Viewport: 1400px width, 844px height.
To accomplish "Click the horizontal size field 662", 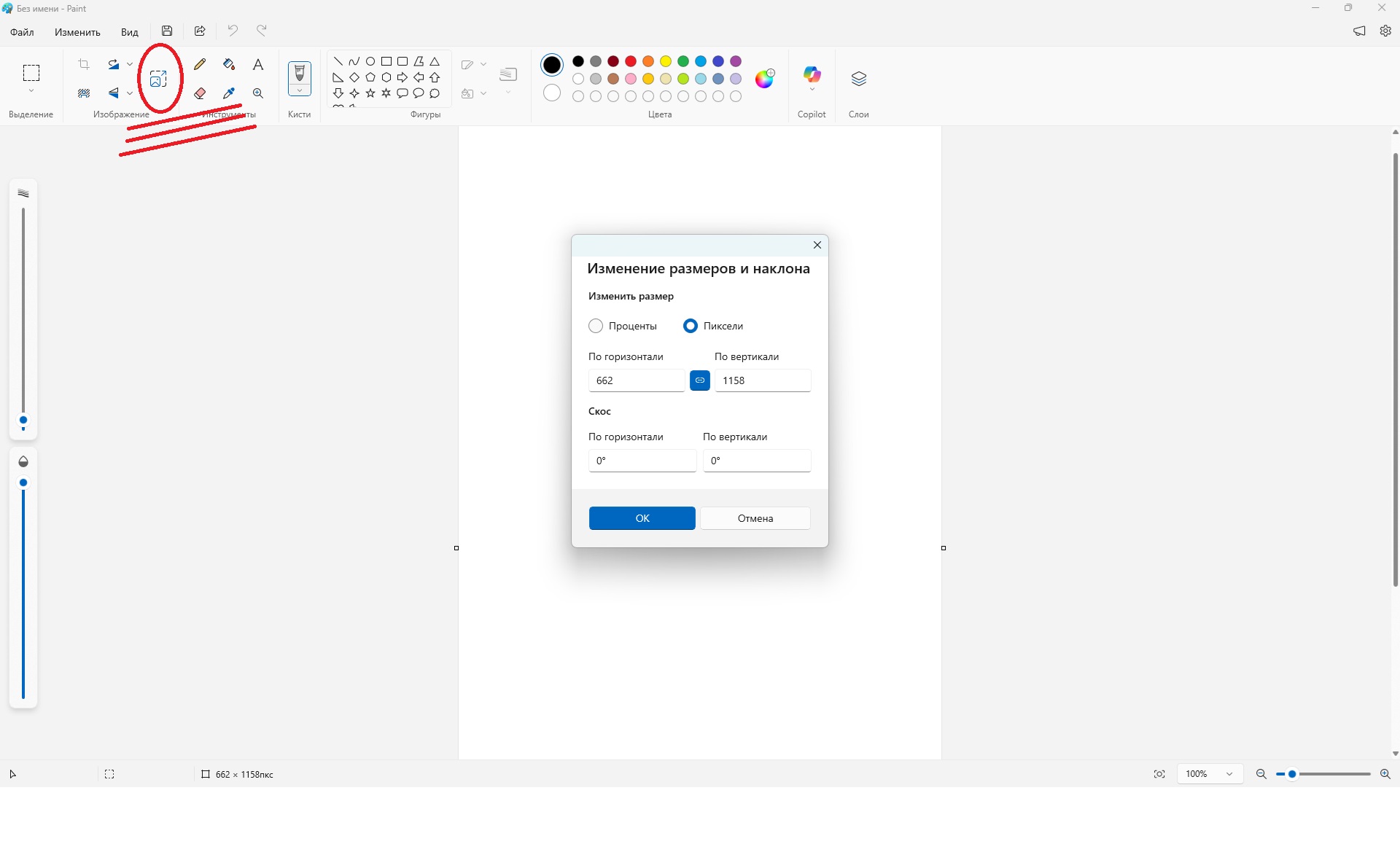I will [x=637, y=380].
